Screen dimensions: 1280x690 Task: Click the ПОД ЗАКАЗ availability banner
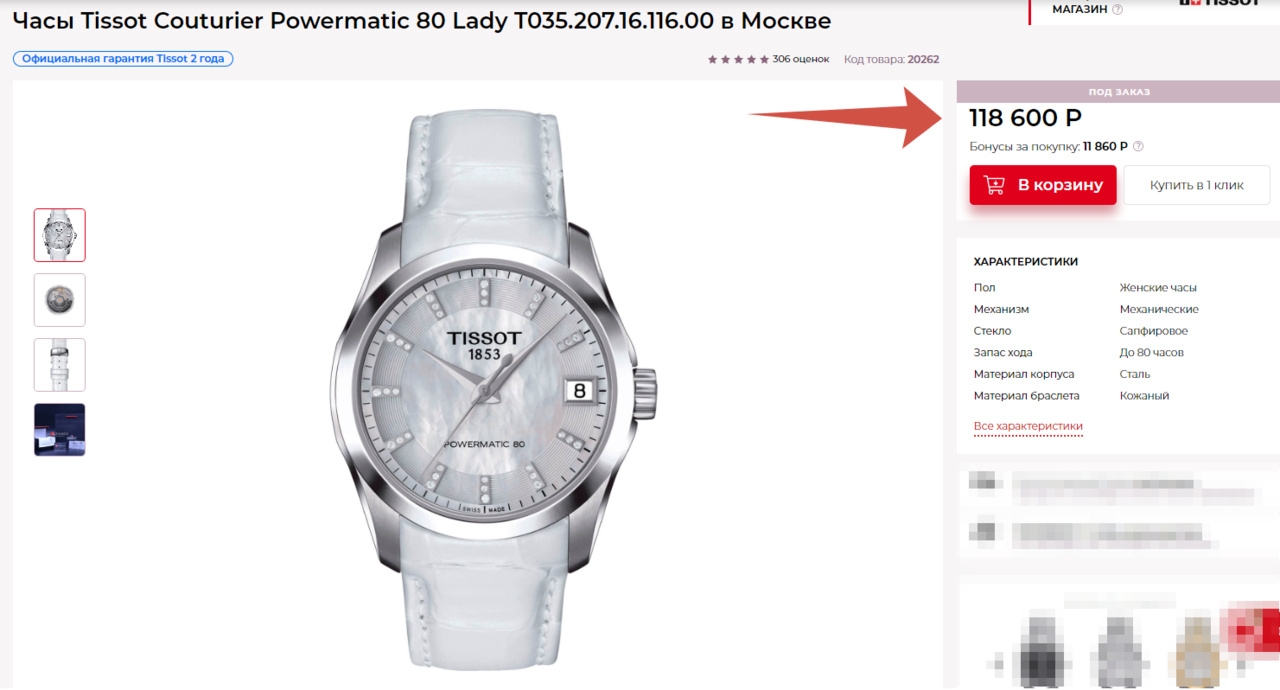click(x=1118, y=92)
